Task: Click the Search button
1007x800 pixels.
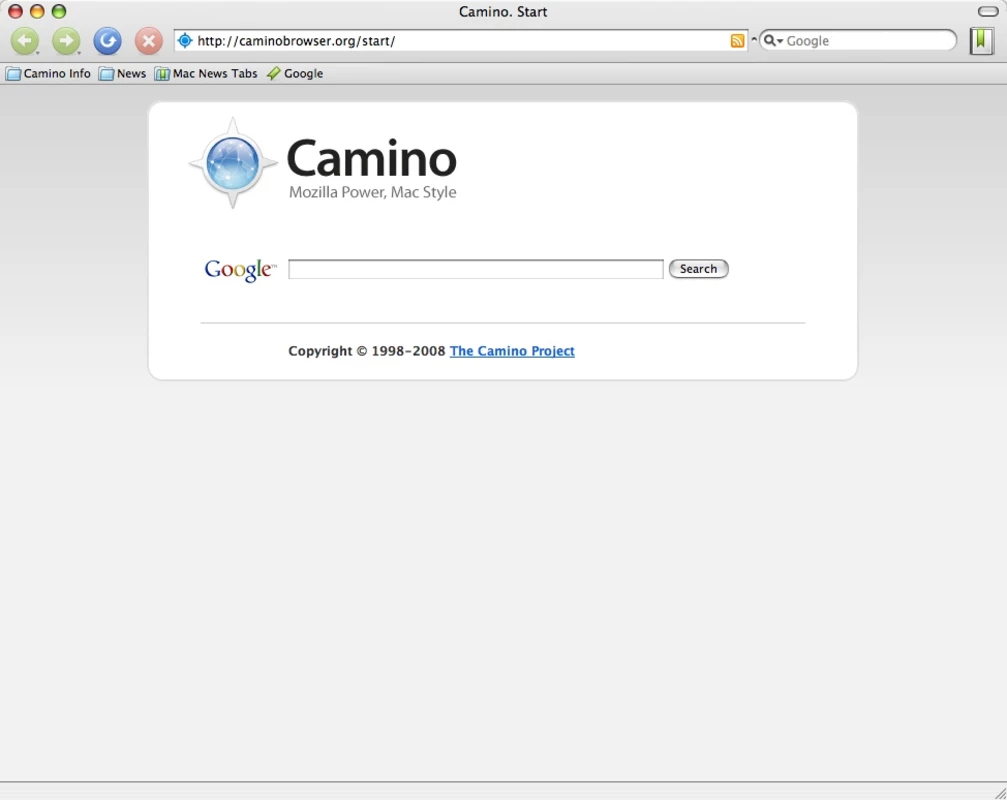Action: tap(698, 269)
